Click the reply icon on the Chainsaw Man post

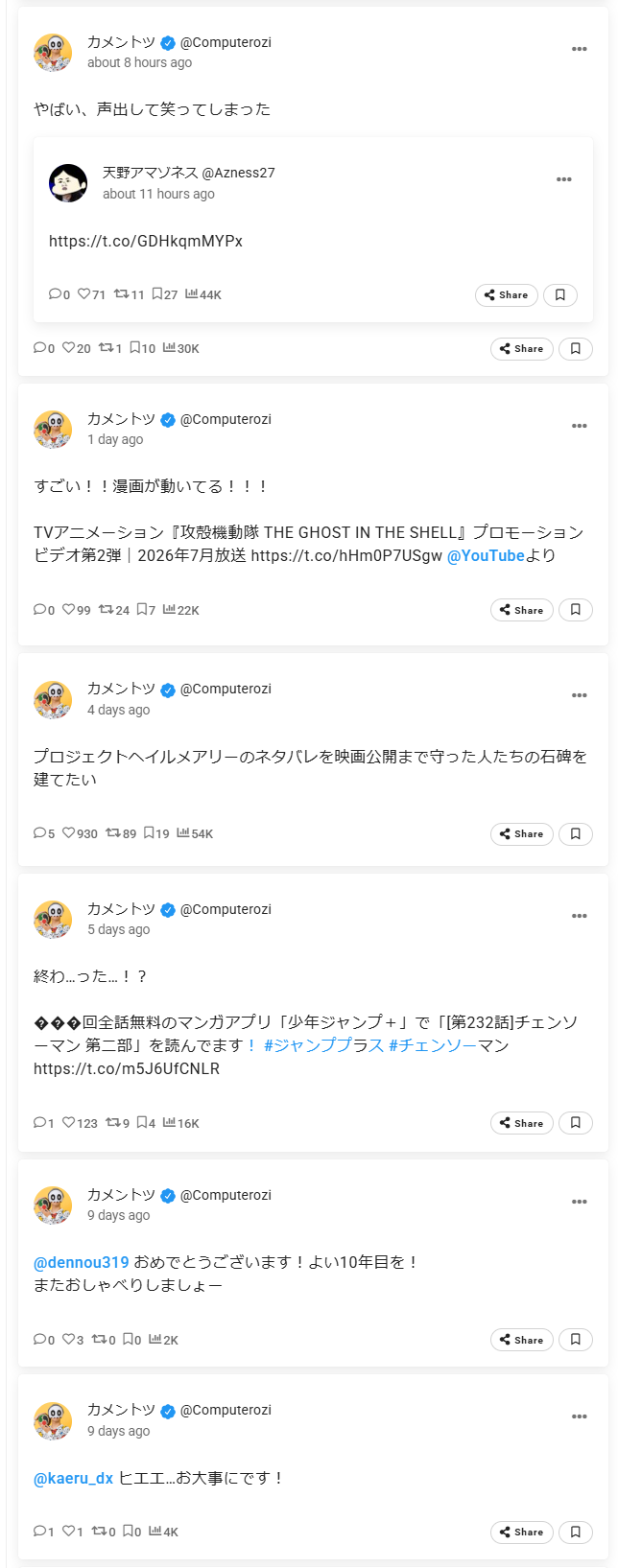(x=39, y=1123)
